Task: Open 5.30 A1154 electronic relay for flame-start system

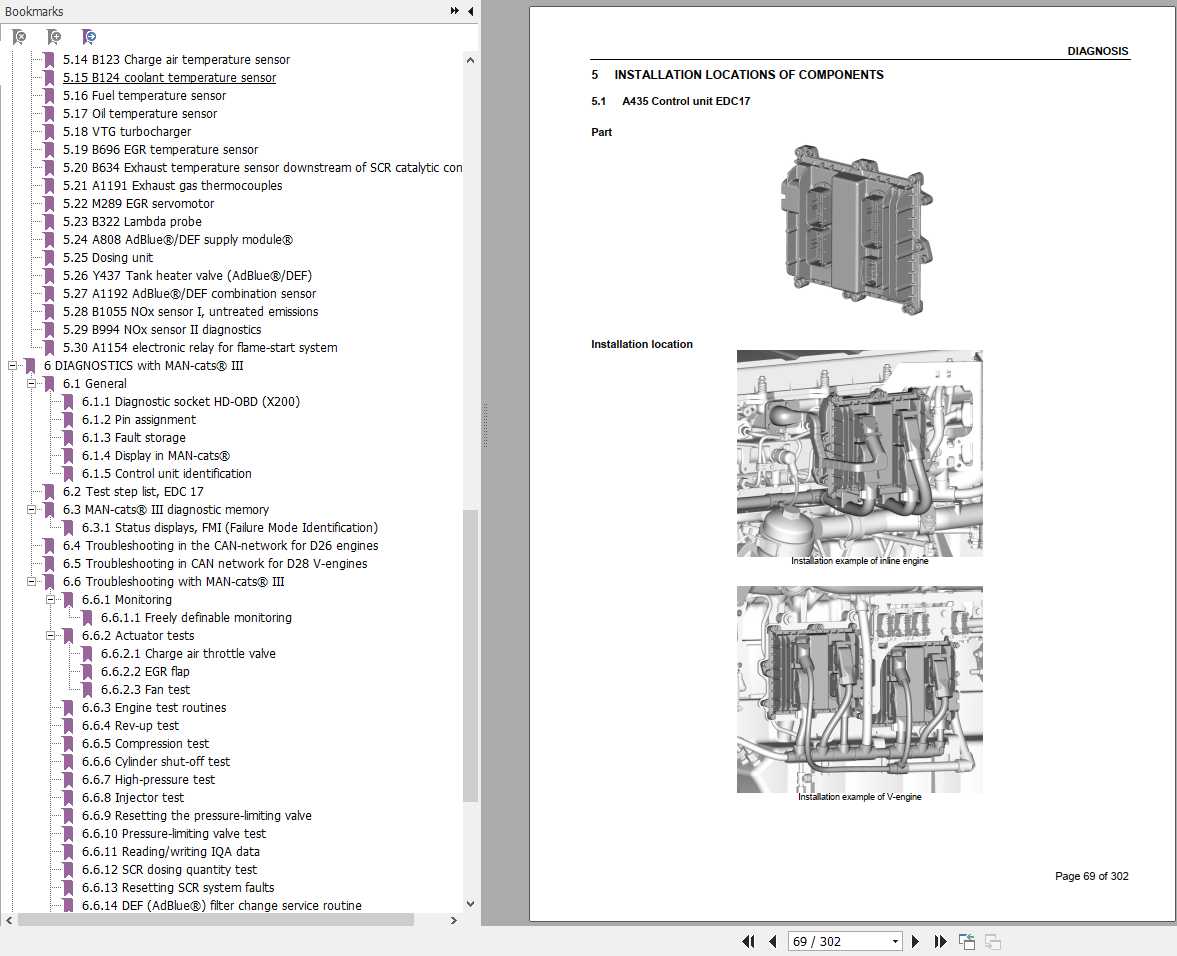Action: tap(200, 347)
